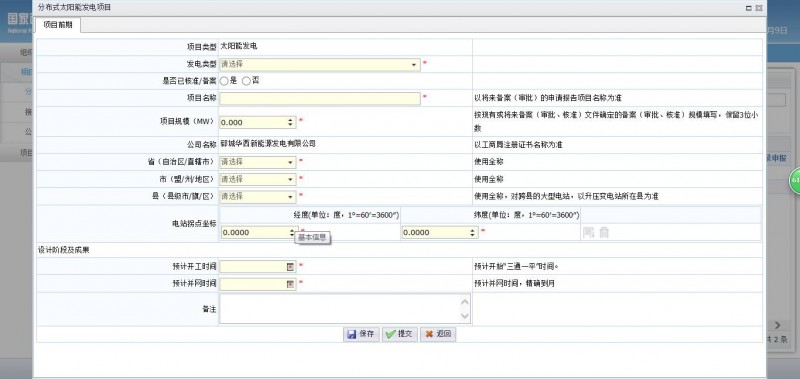
Task: Adjust the 项目规模（MW） spinner arrows
Action: tap(291, 122)
